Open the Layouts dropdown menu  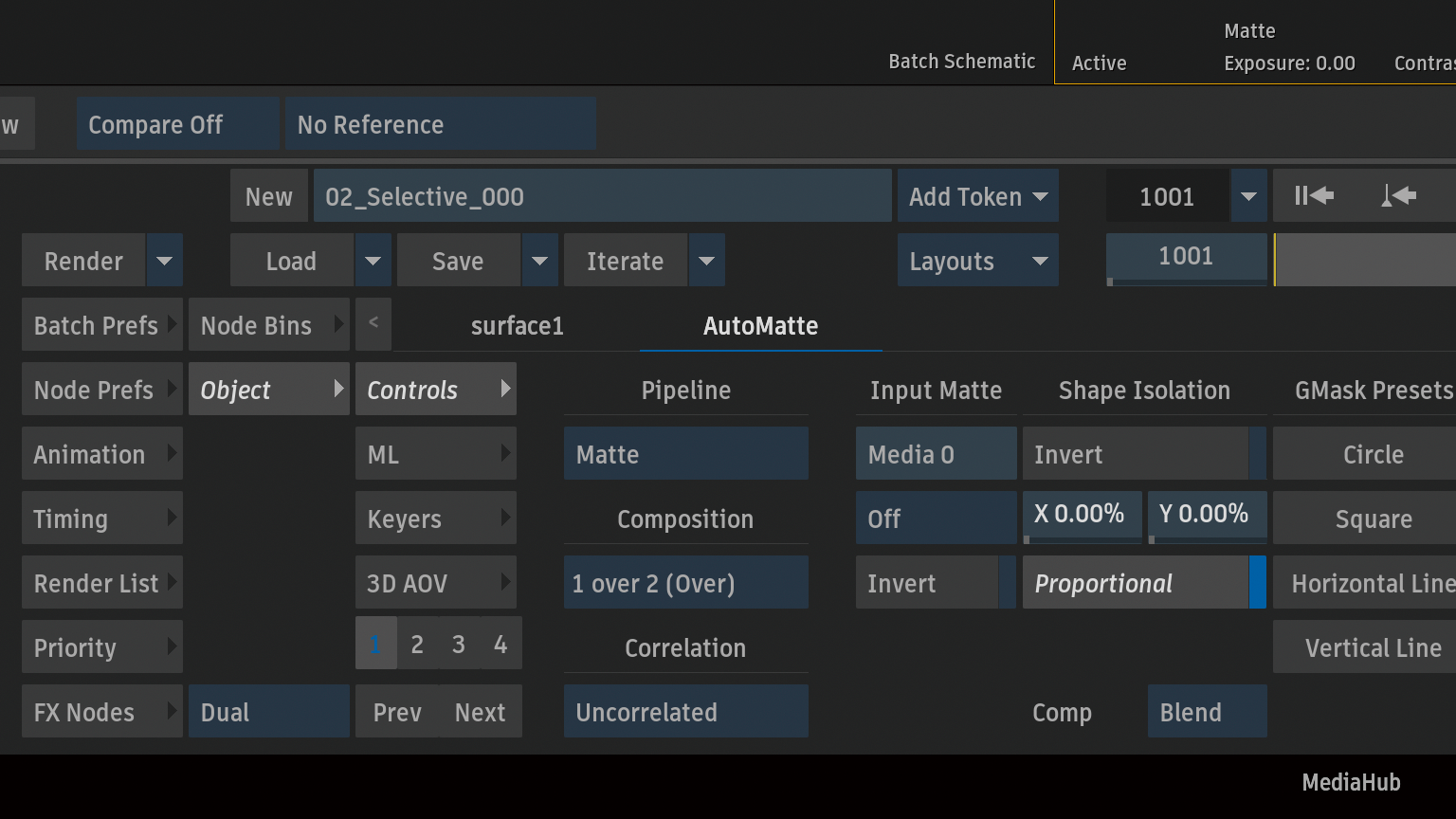coord(977,261)
